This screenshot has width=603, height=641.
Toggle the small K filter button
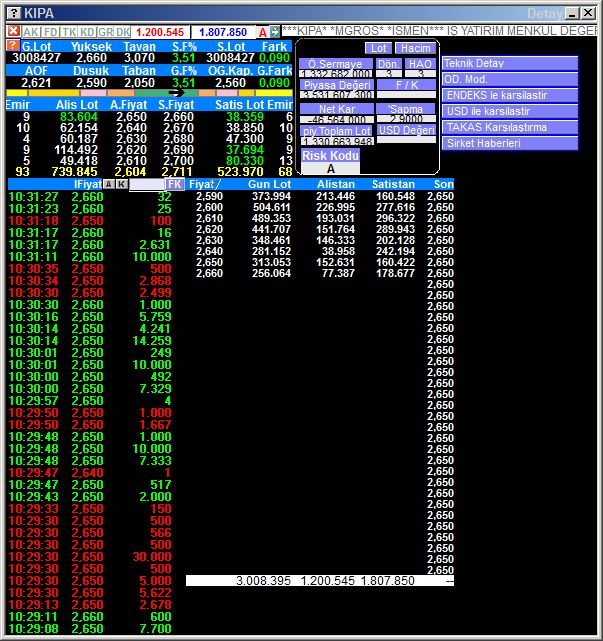(x=122, y=185)
